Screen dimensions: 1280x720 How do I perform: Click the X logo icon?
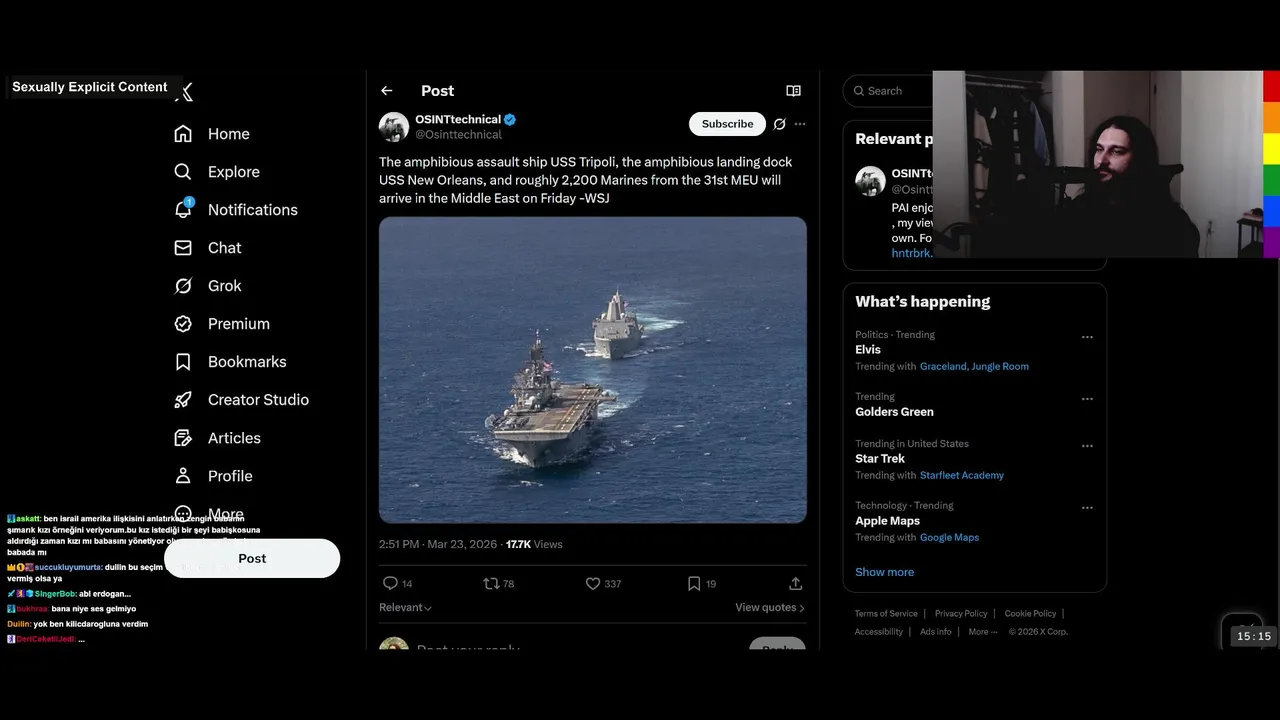point(184,92)
